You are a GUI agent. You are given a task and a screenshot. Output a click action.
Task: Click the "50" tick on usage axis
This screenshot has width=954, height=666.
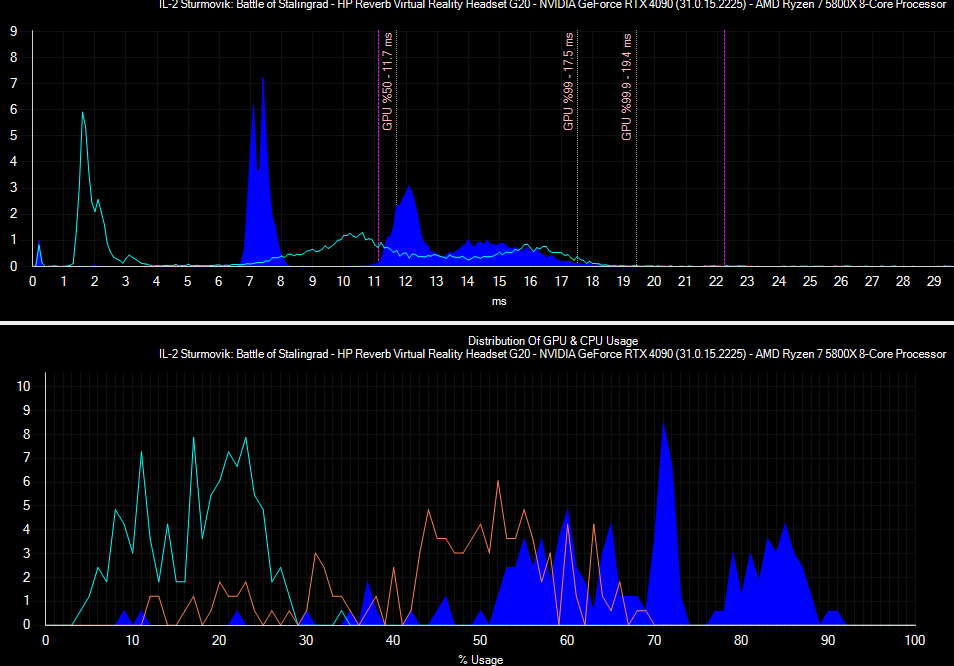tap(480, 640)
